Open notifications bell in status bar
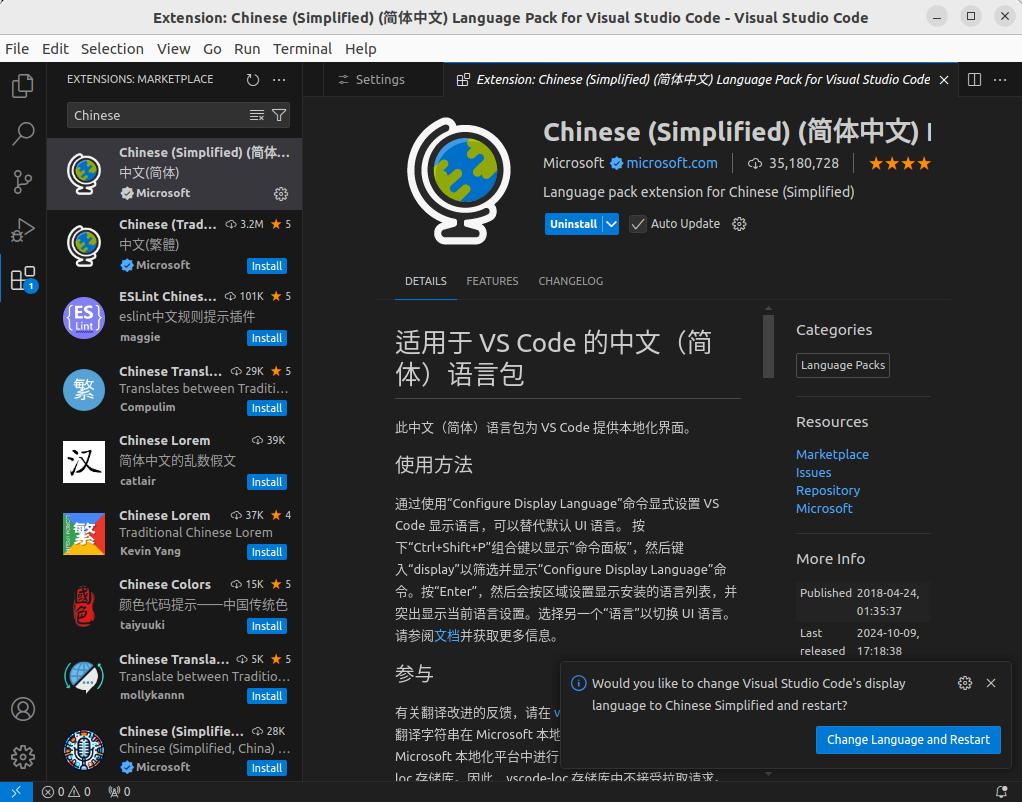1022x802 pixels. click(1002, 792)
